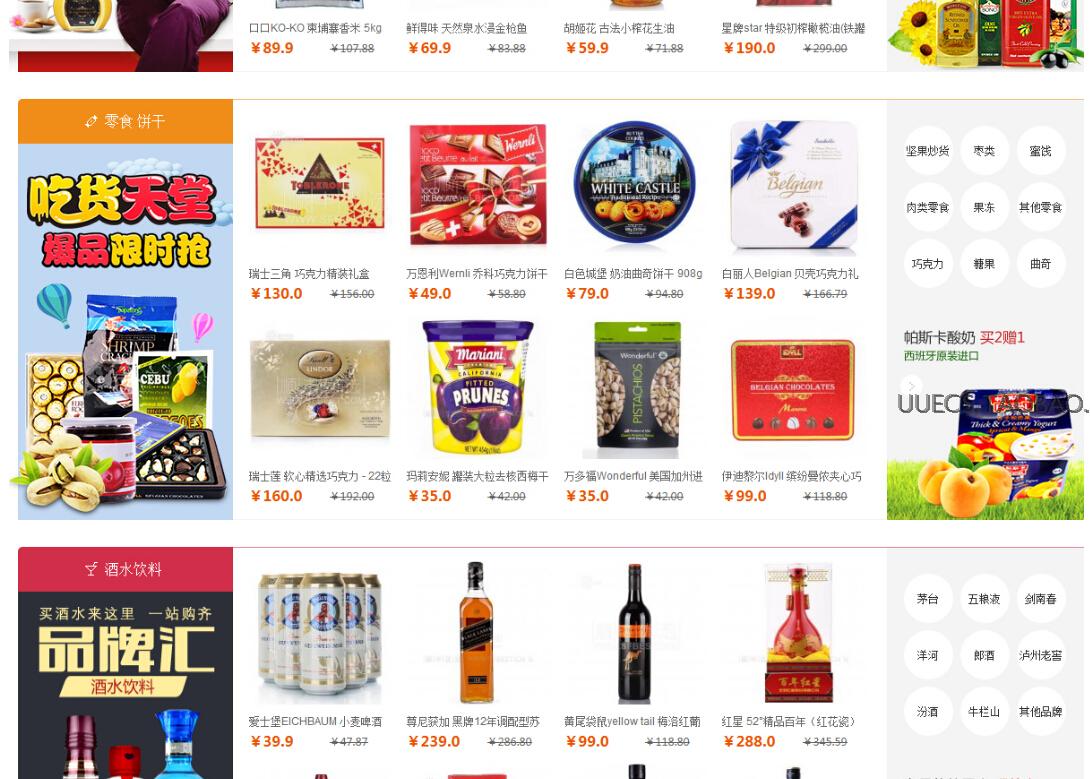Open 爱士堡EICHBAUM 小麦啤酒 product link

(315, 721)
